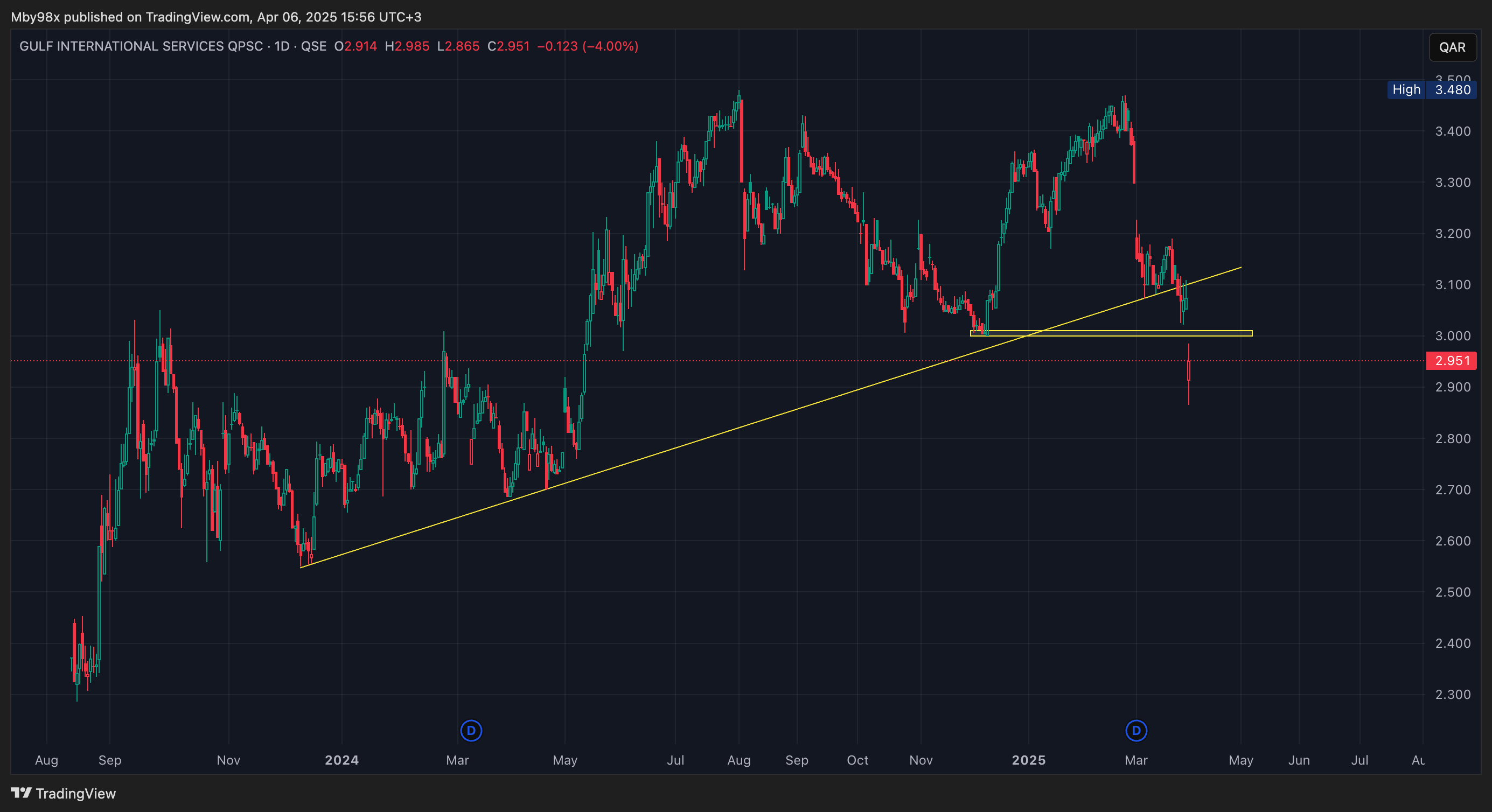Click the March 2025 dividend marker
1492x812 pixels.
(x=1136, y=730)
